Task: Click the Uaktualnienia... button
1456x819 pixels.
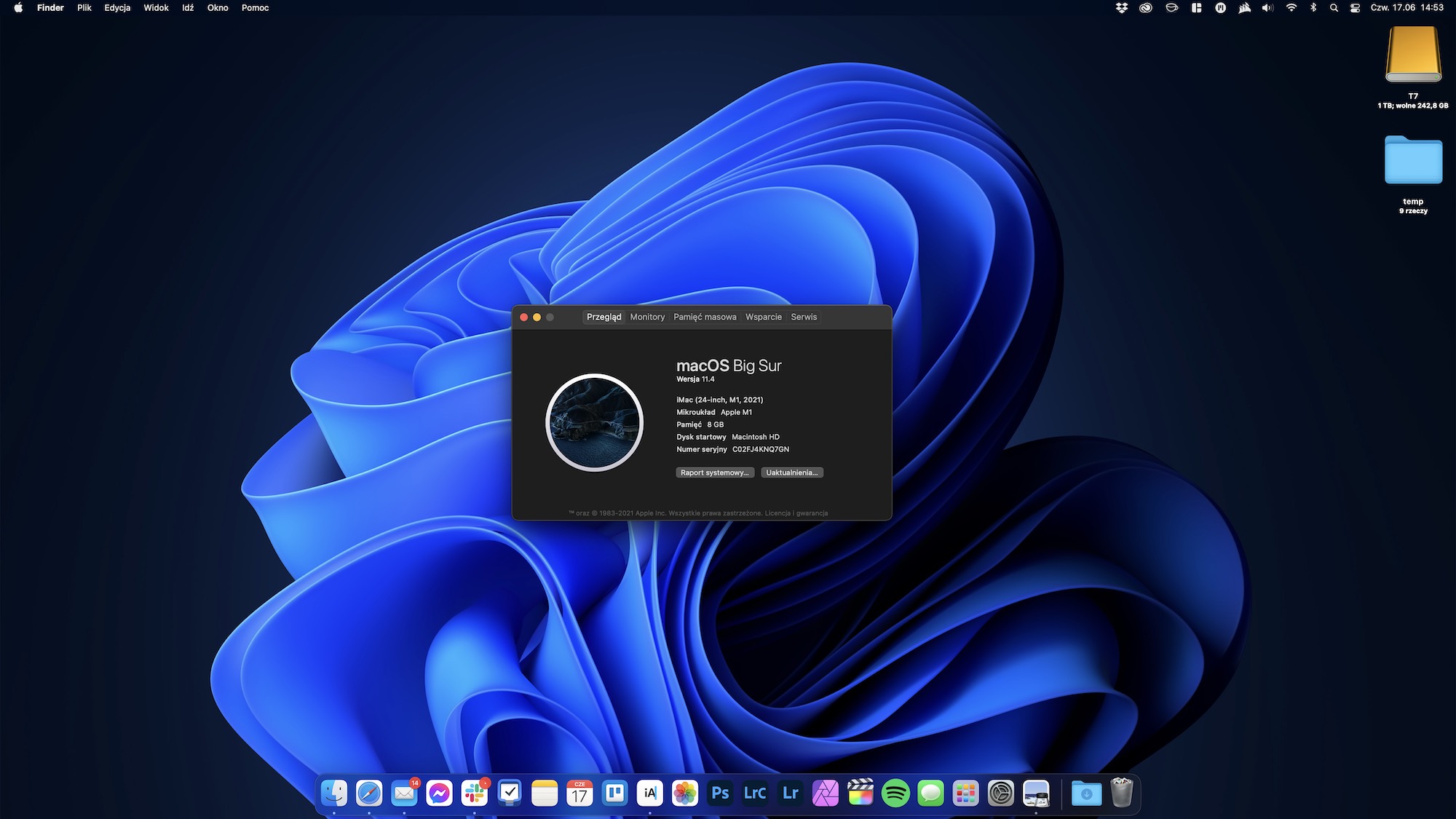Action: point(792,472)
